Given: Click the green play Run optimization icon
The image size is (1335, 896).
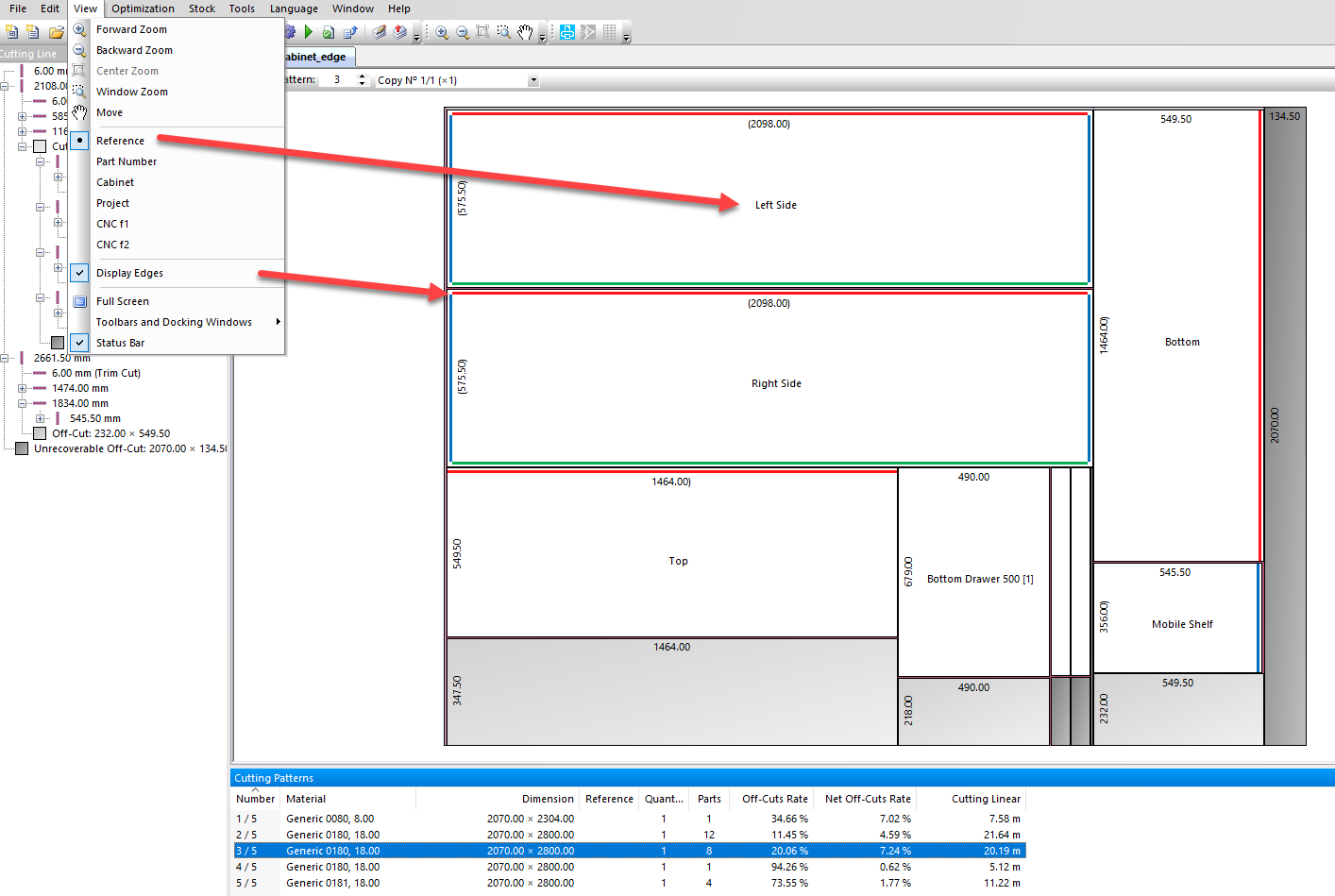Looking at the screenshot, I should [309, 32].
